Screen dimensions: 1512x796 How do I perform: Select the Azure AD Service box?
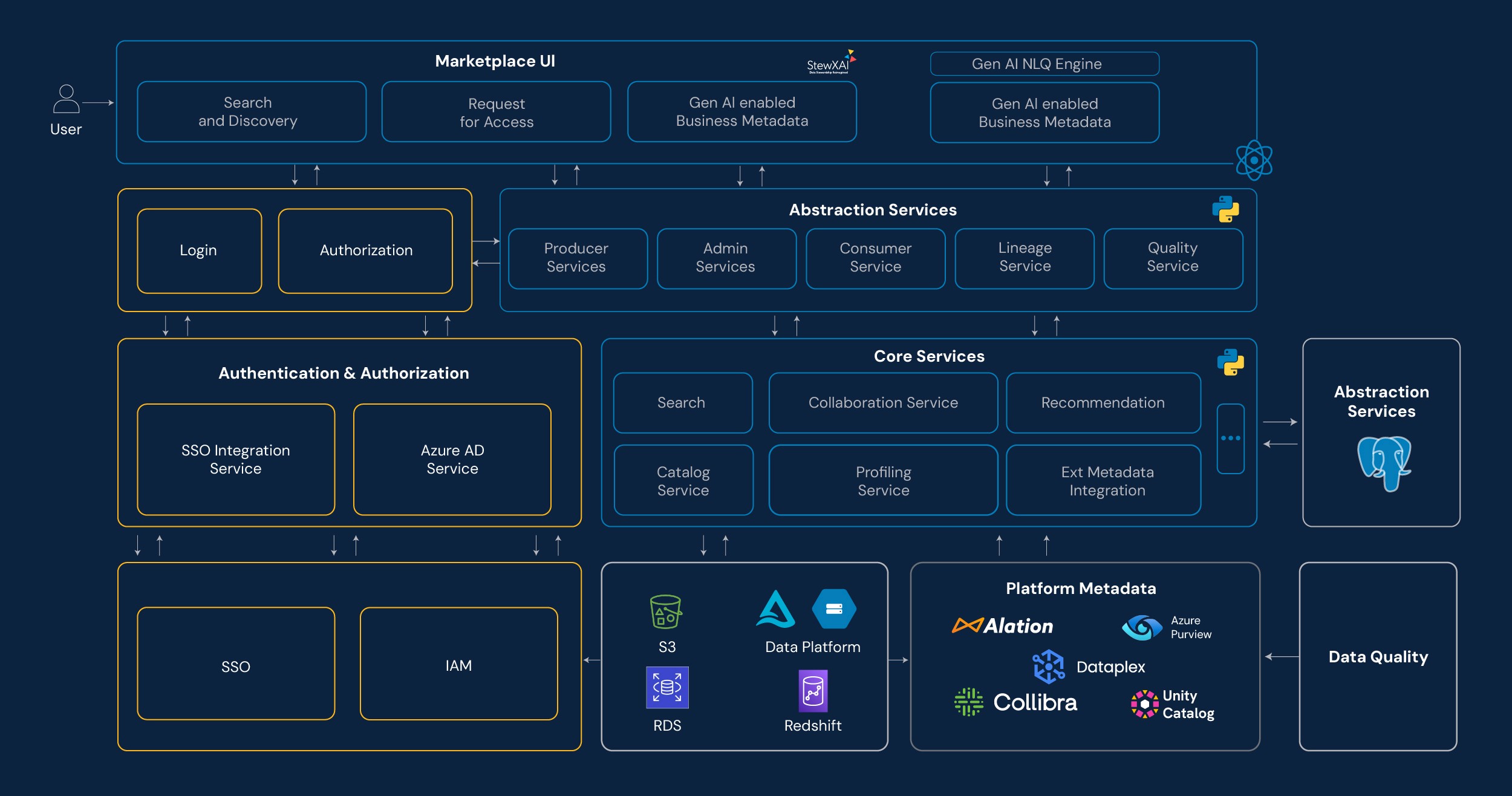tap(452, 460)
